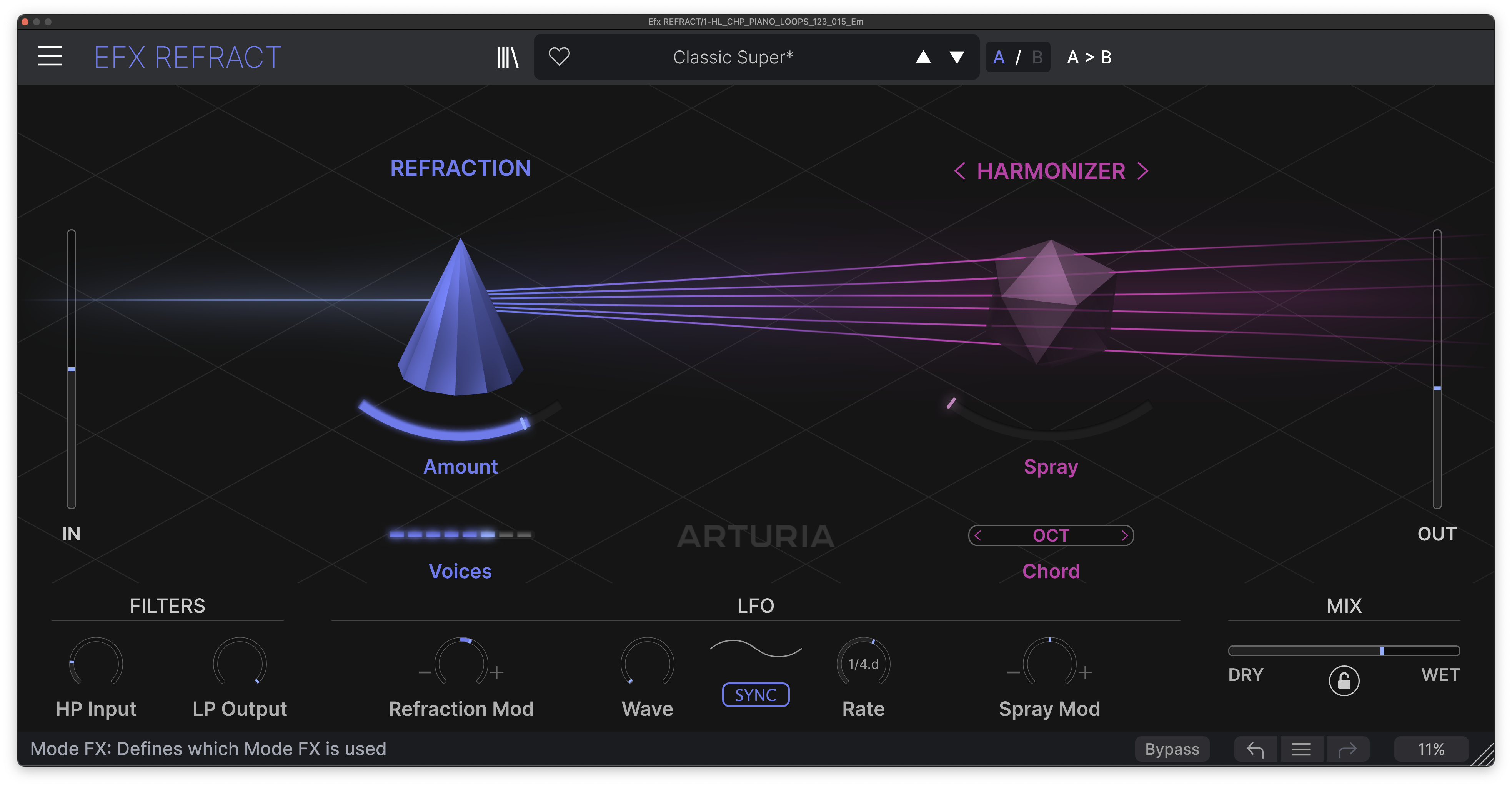Click the FILTERS section header
The width and height of the screenshot is (1512, 787).
pos(167,605)
